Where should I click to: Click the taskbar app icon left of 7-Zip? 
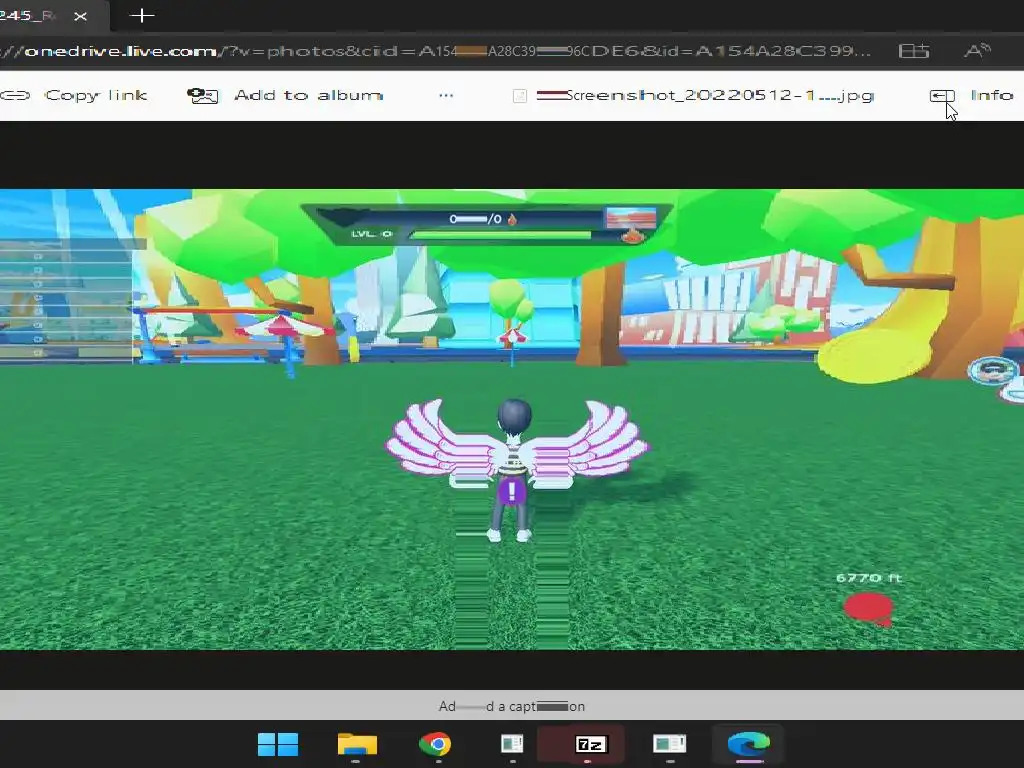[x=513, y=744]
